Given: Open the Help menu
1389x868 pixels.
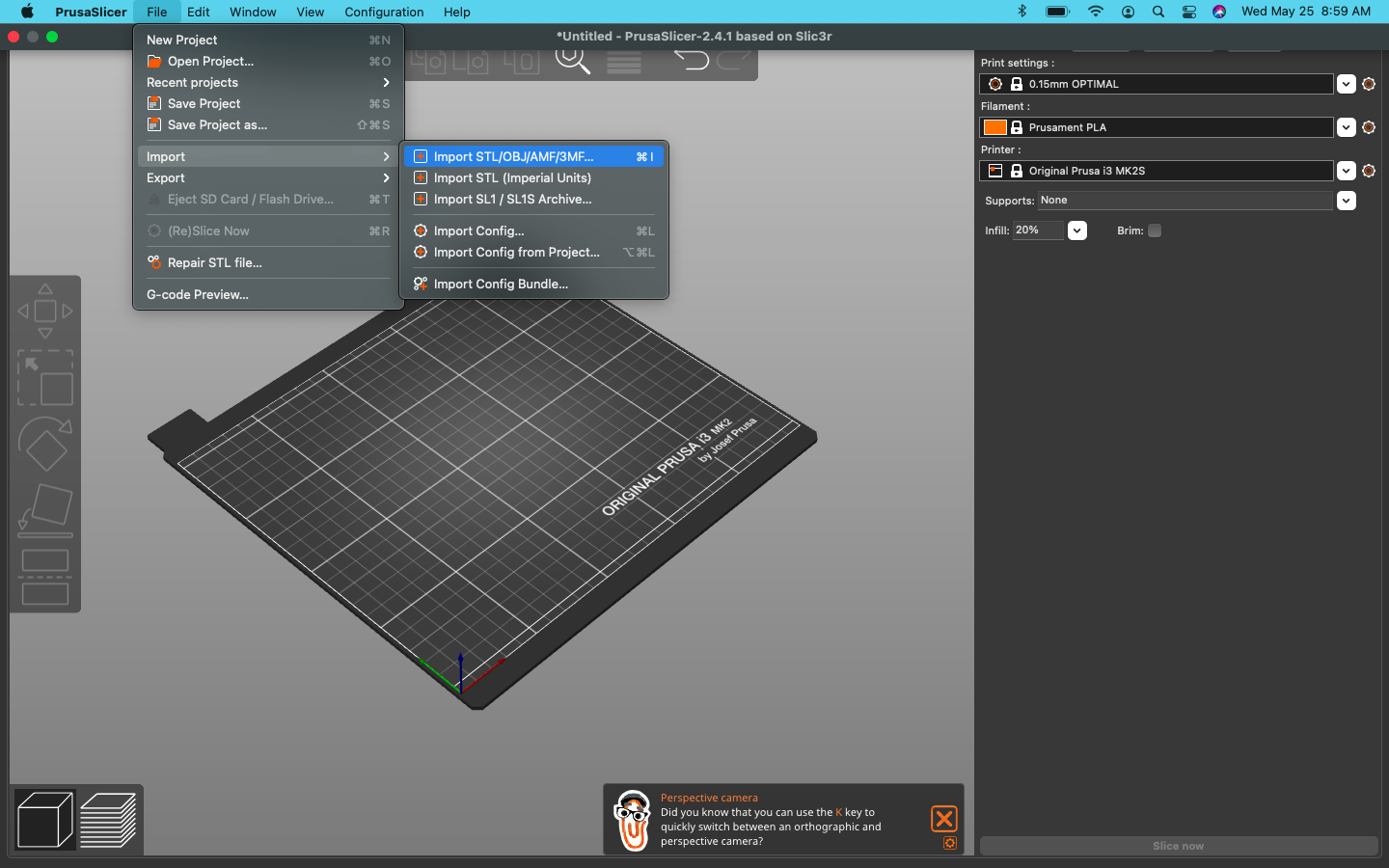Looking at the screenshot, I should click(x=457, y=12).
